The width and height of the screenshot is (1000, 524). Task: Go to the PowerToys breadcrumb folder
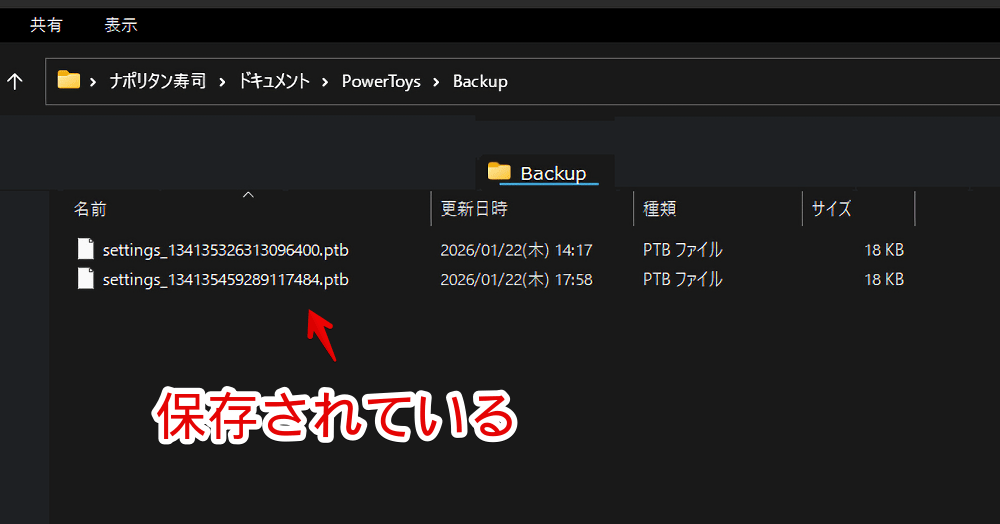point(381,82)
